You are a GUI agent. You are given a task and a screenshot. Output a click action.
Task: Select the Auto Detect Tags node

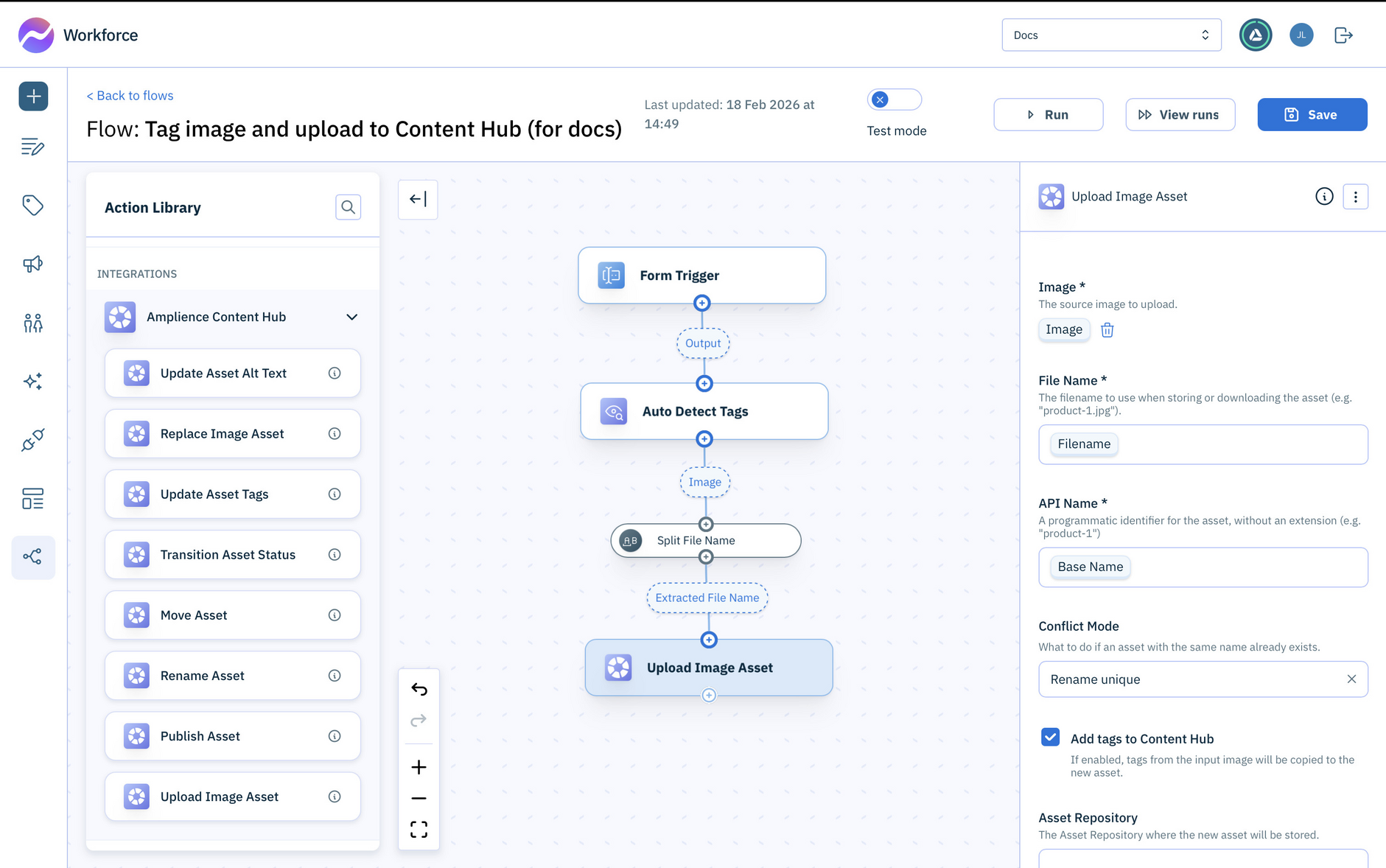point(702,411)
